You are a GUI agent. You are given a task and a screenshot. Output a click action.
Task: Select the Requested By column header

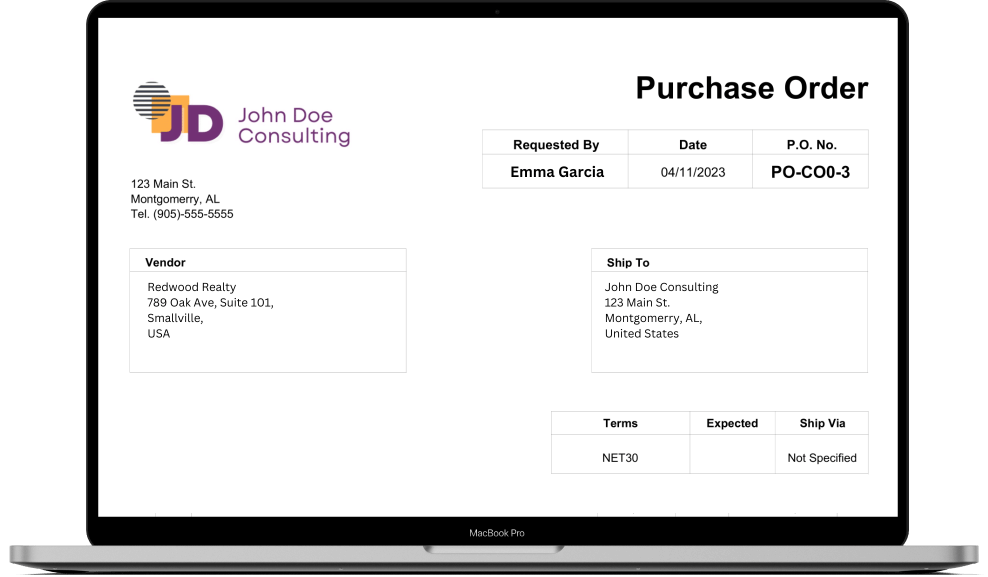[x=556, y=144]
